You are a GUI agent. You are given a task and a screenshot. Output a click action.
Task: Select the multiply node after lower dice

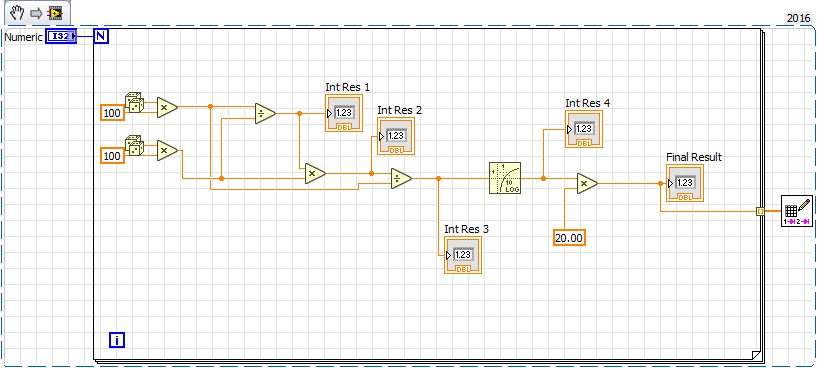(x=167, y=151)
